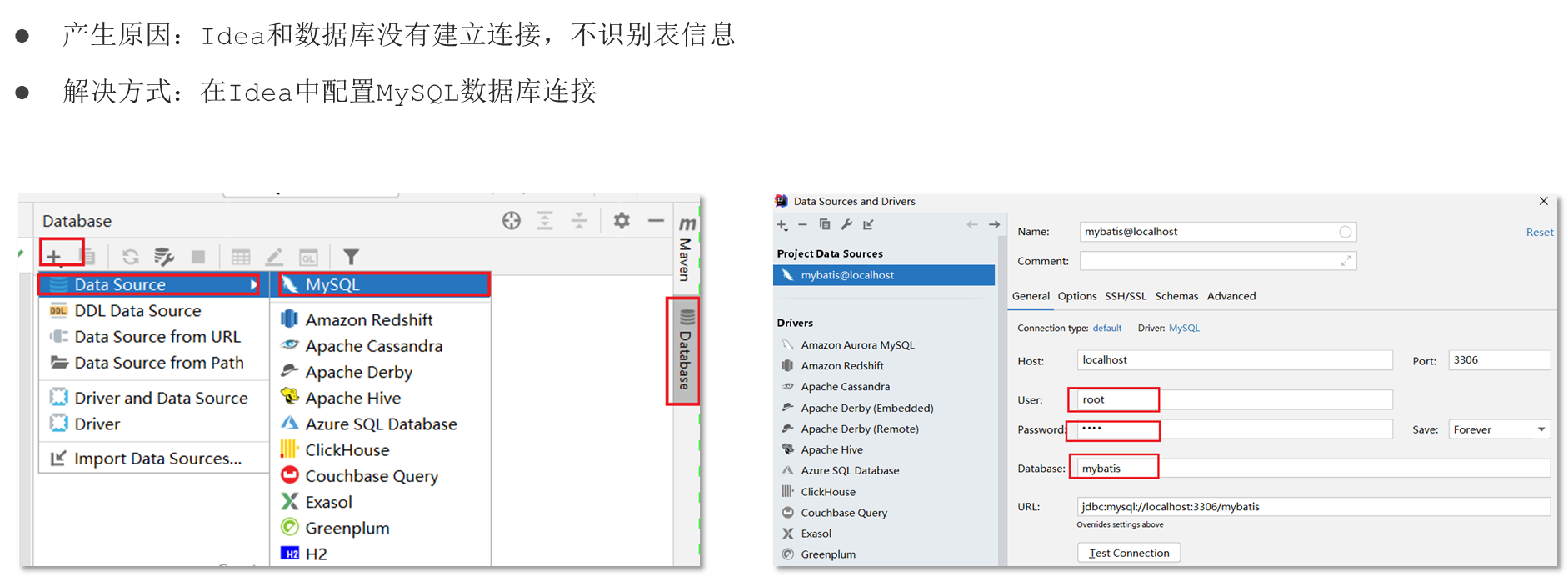Choose Import Data Sources option
The width and height of the screenshot is (1568, 577).
point(152,459)
